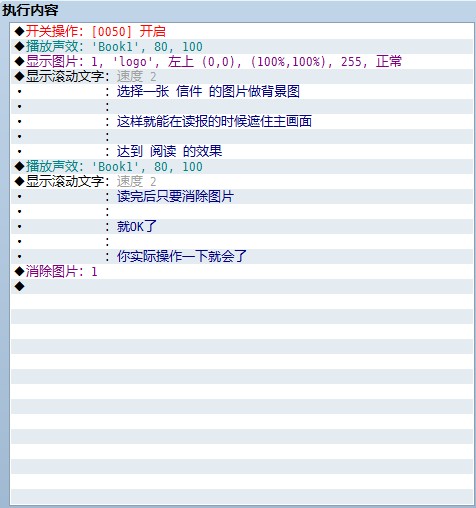Click the line 你实际操作一下就会了
The width and height of the screenshot is (476, 508).
tap(241, 256)
